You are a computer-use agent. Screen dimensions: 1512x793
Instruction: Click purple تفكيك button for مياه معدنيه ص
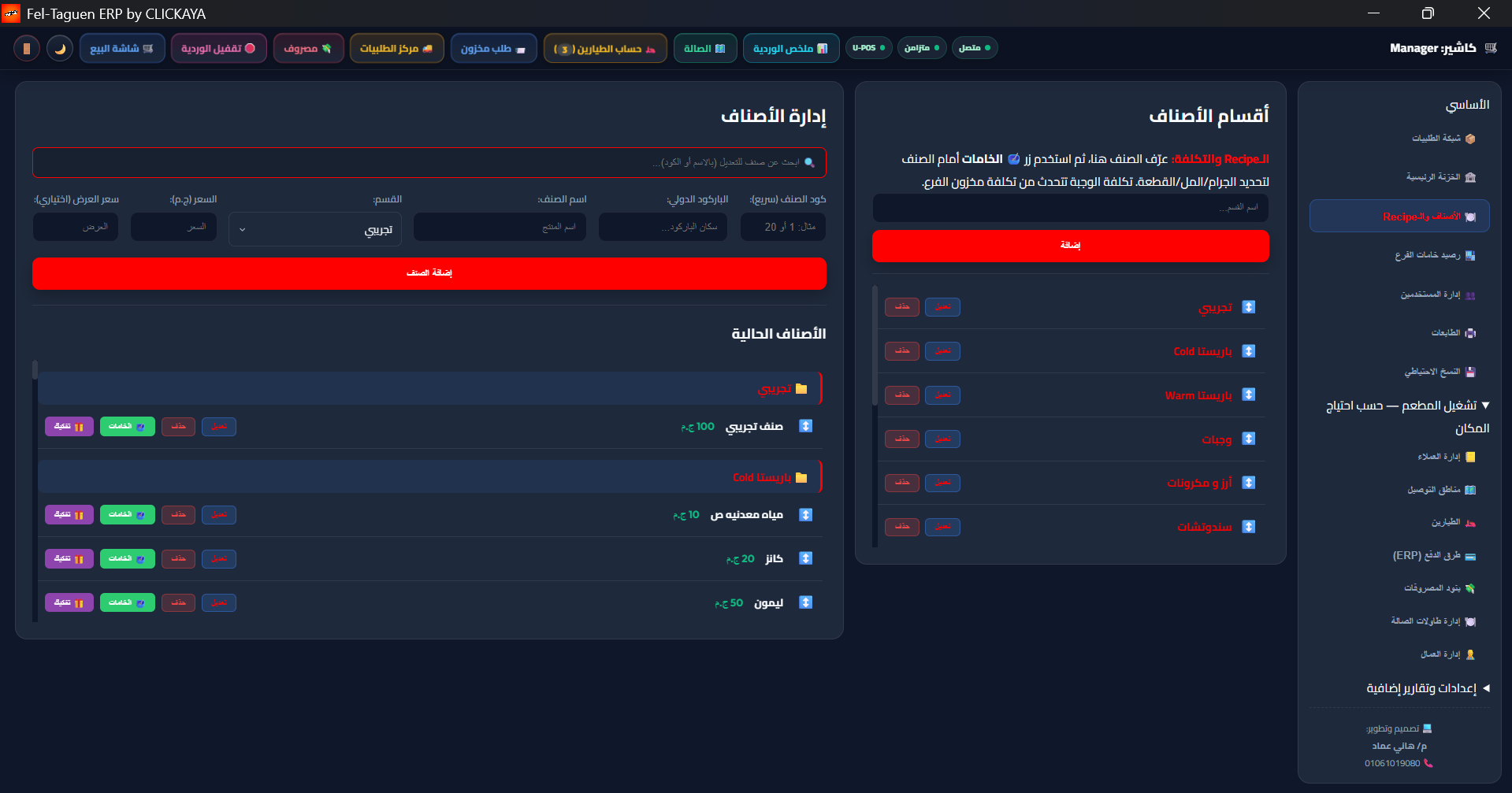(x=69, y=514)
